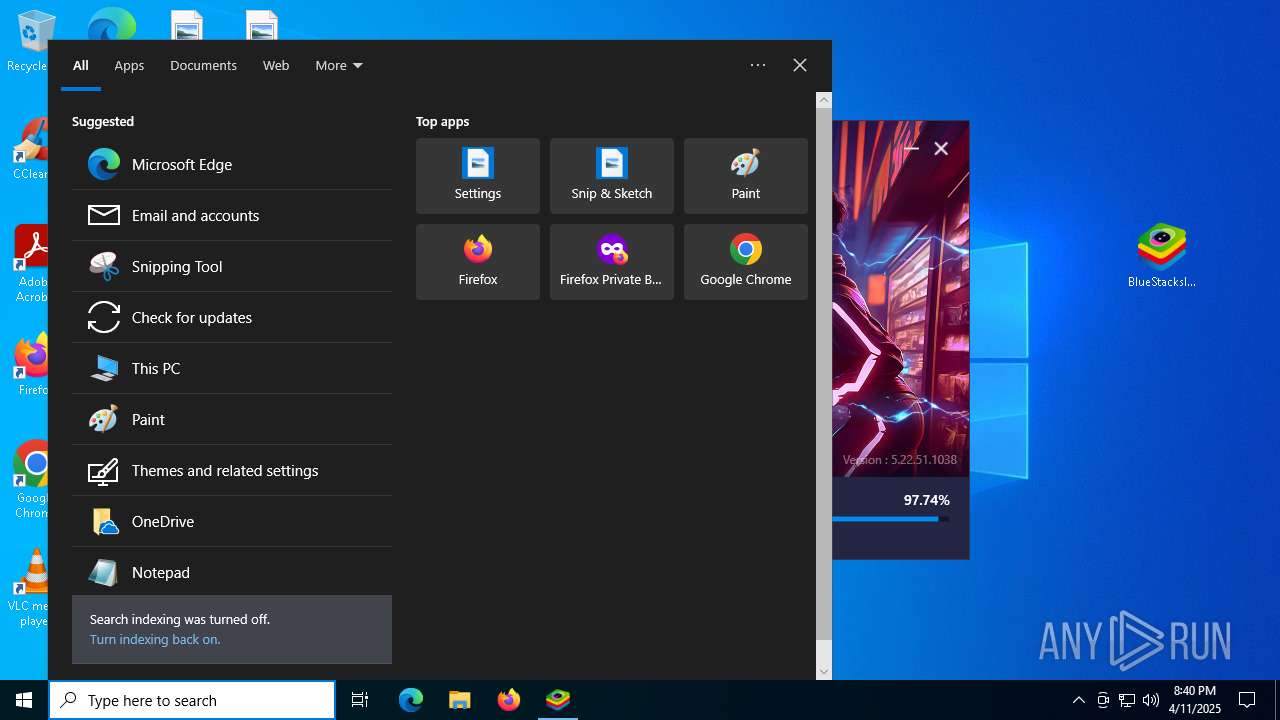Launch Notepad from suggestions
Screen dimensions: 1280x720
[232, 572]
